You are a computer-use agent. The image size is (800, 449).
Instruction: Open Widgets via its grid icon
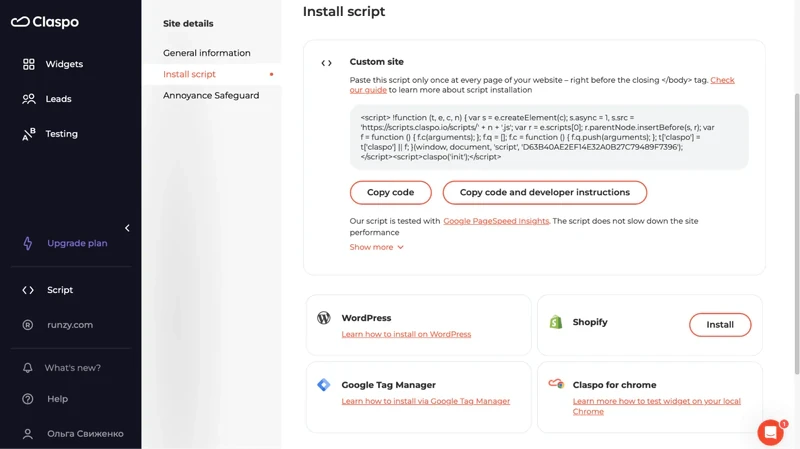click(x=29, y=64)
